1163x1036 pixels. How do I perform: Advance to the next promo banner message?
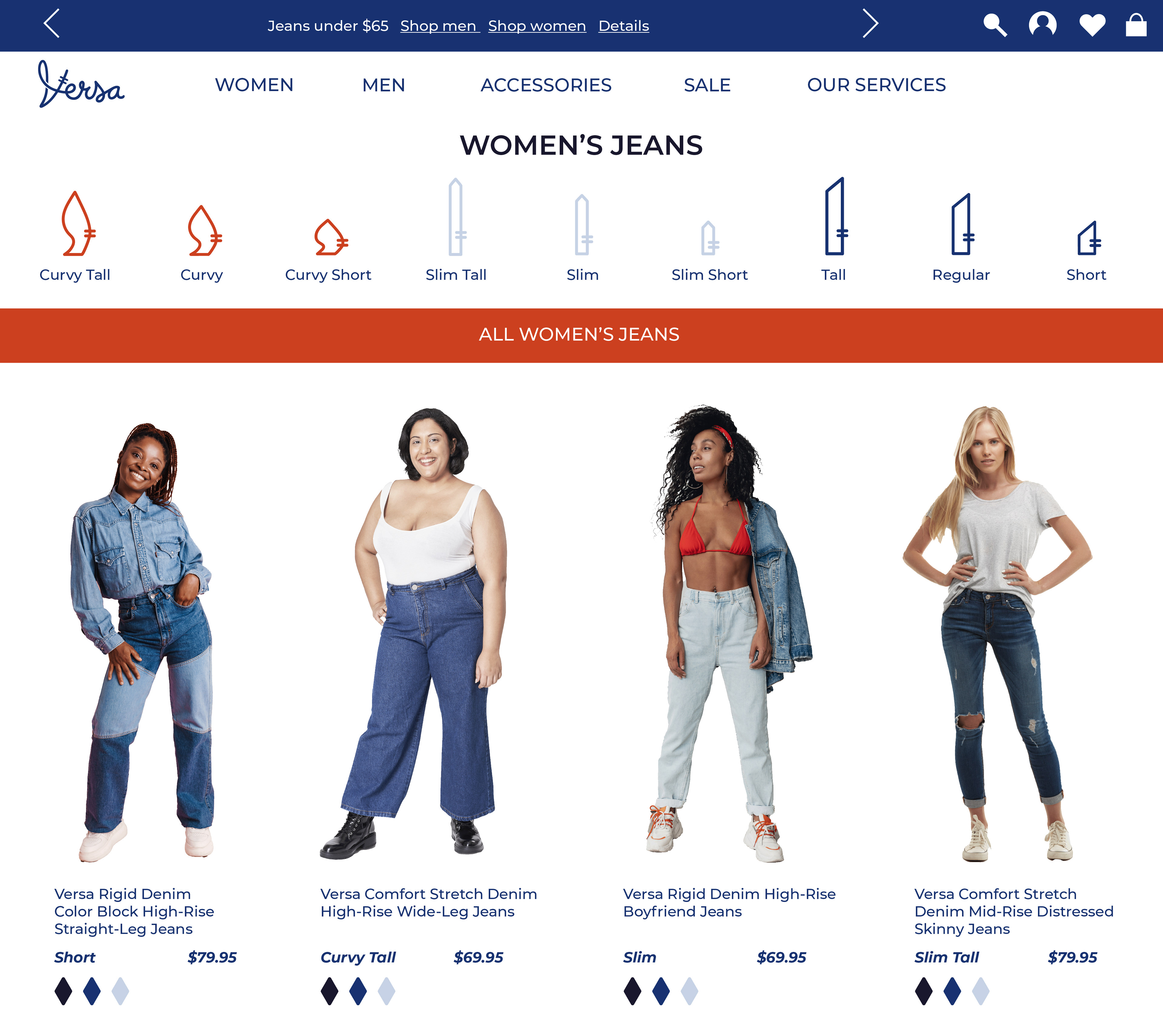870,24
